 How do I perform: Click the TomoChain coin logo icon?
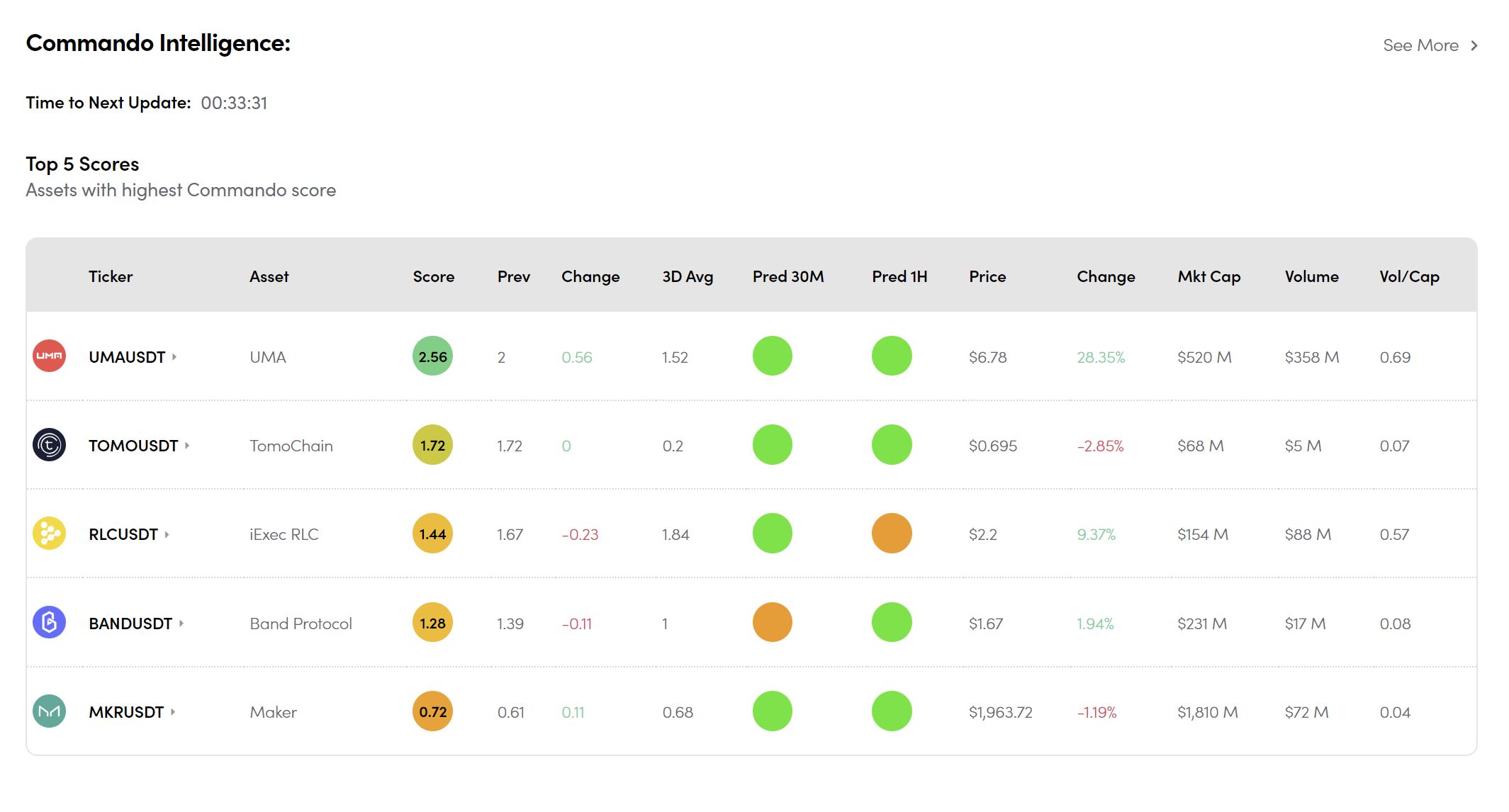point(49,445)
